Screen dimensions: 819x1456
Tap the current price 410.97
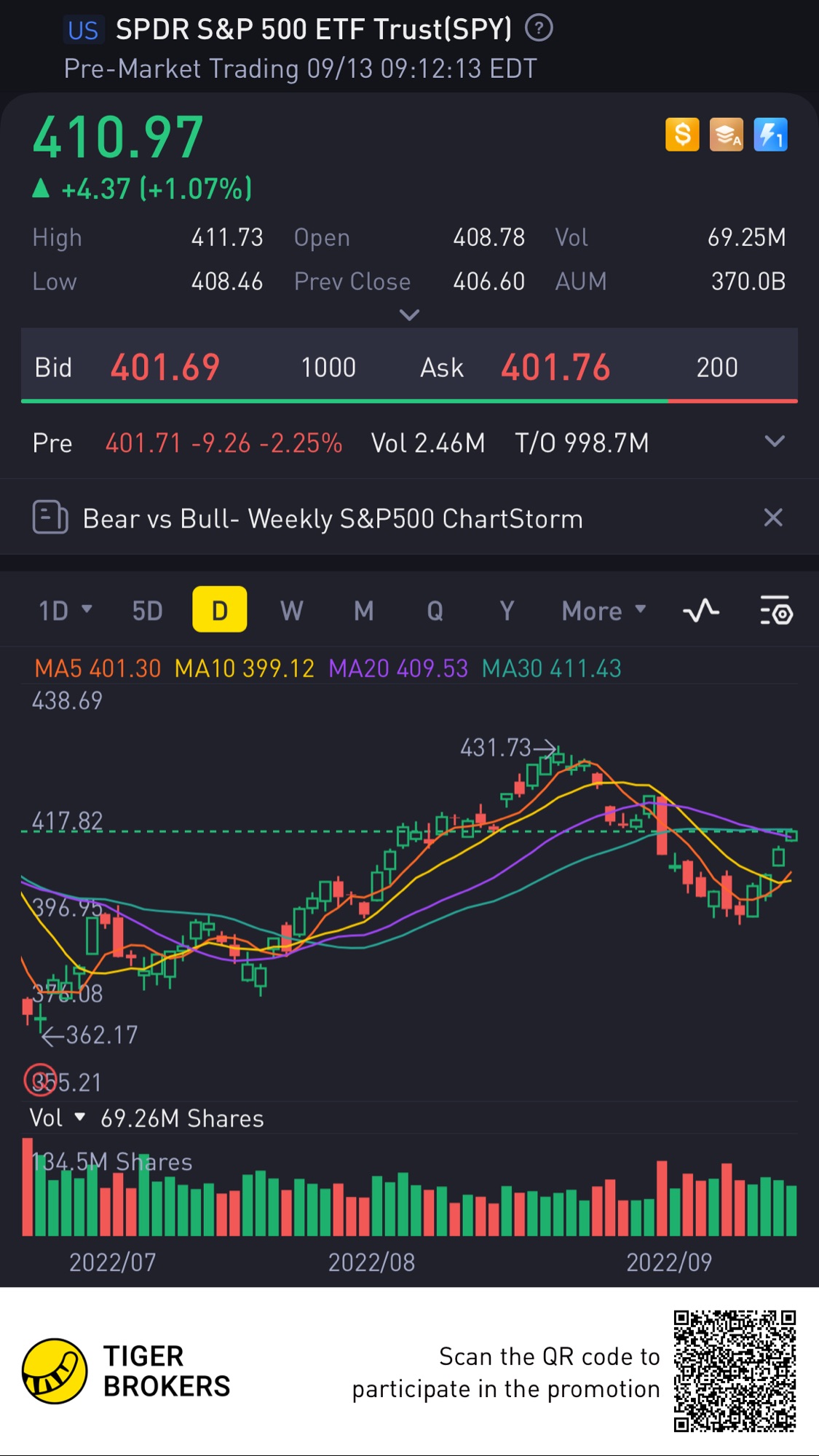[118, 137]
